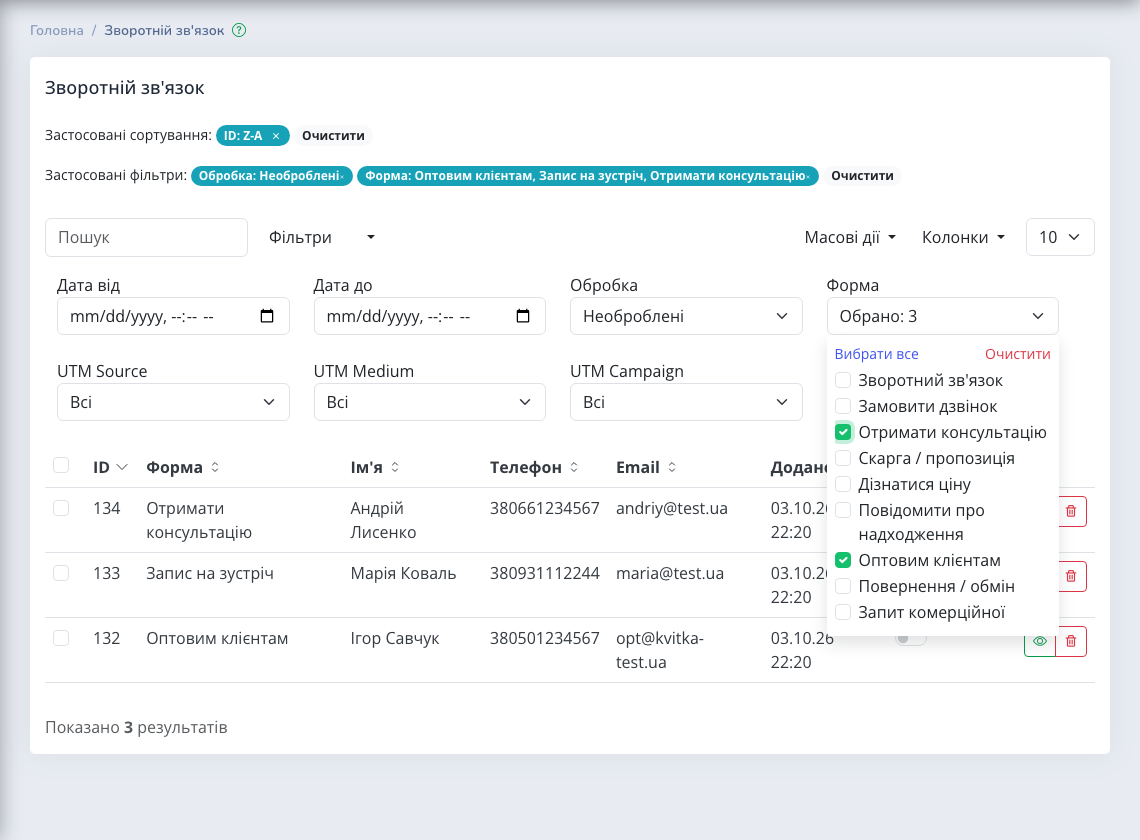1140x840 pixels.
Task: Click the Дата до date input
Action: click(x=430, y=316)
